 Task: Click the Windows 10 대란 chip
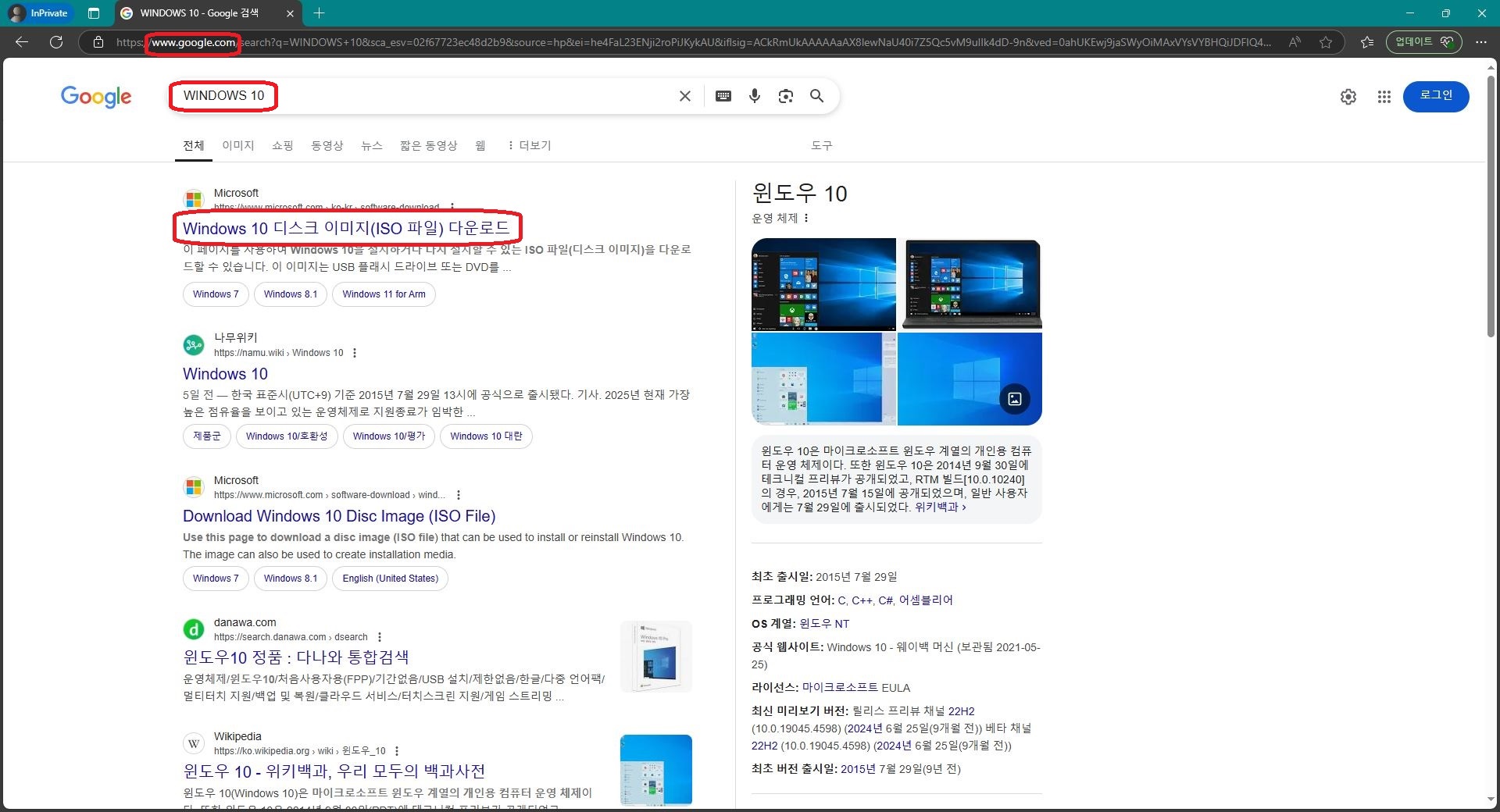tap(486, 436)
